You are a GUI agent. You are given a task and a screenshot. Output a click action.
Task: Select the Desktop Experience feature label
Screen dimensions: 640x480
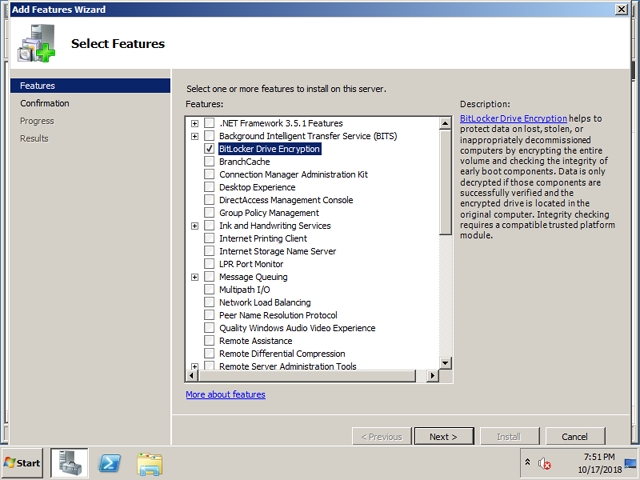[257, 187]
